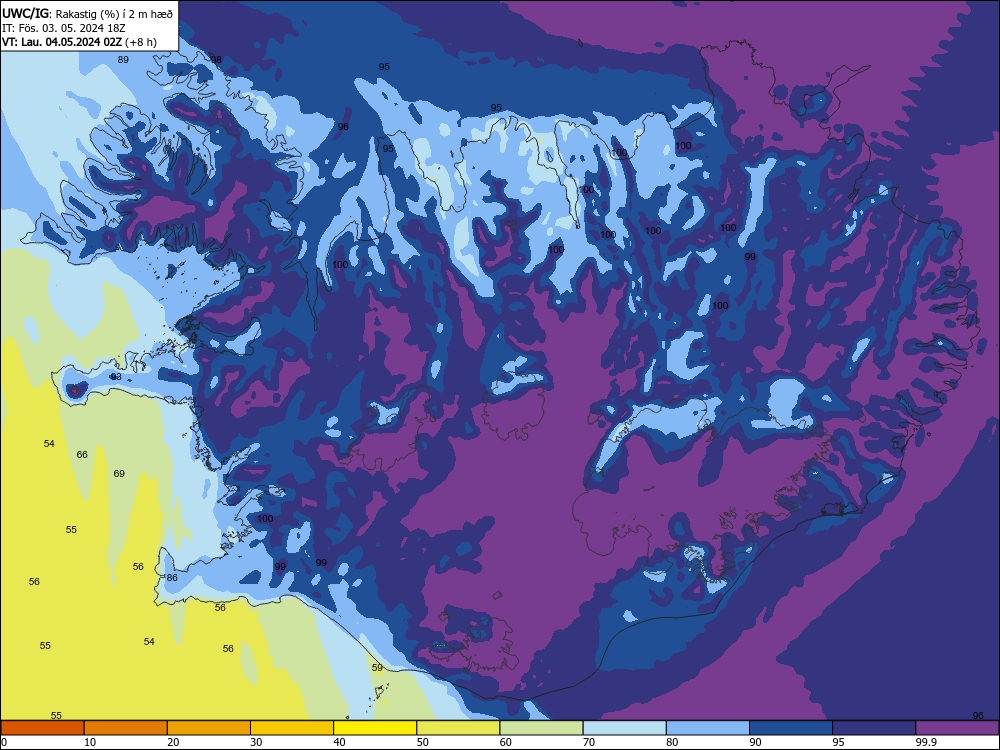The height and width of the screenshot is (750, 1000).
Task: Click the legend tick label "10"
Action: [90, 742]
